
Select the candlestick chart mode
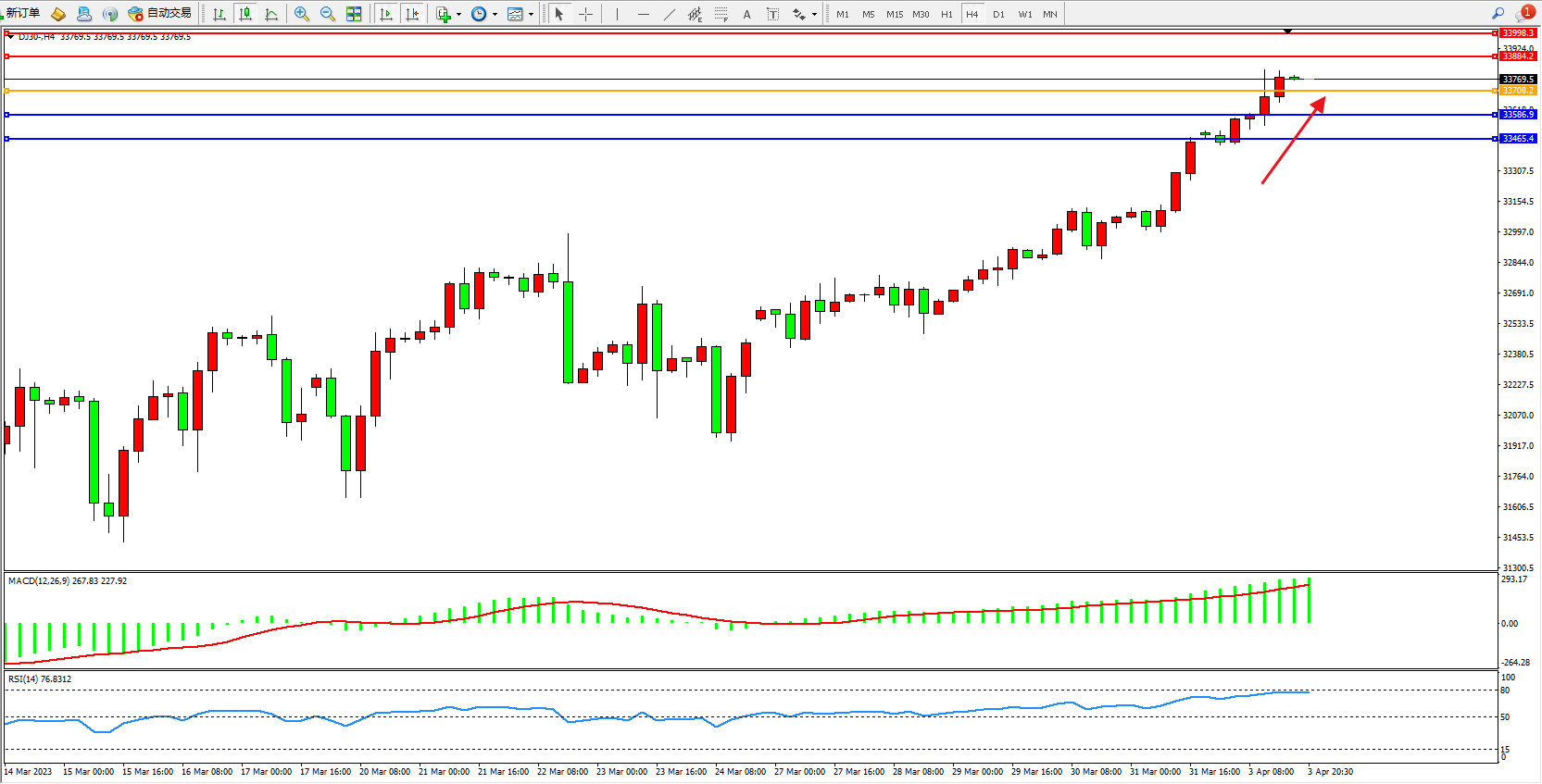point(245,14)
